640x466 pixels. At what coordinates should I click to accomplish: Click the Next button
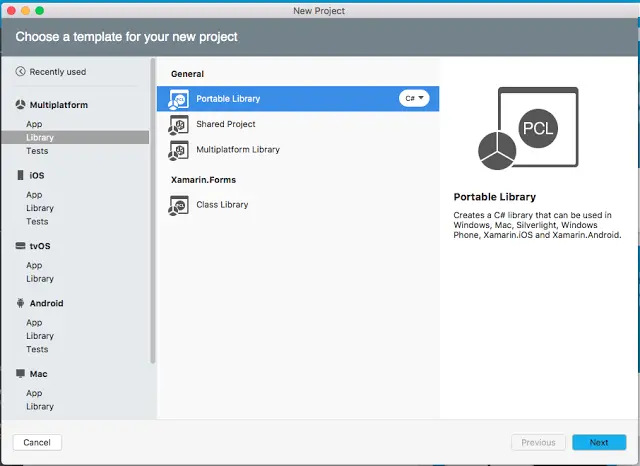(599, 442)
